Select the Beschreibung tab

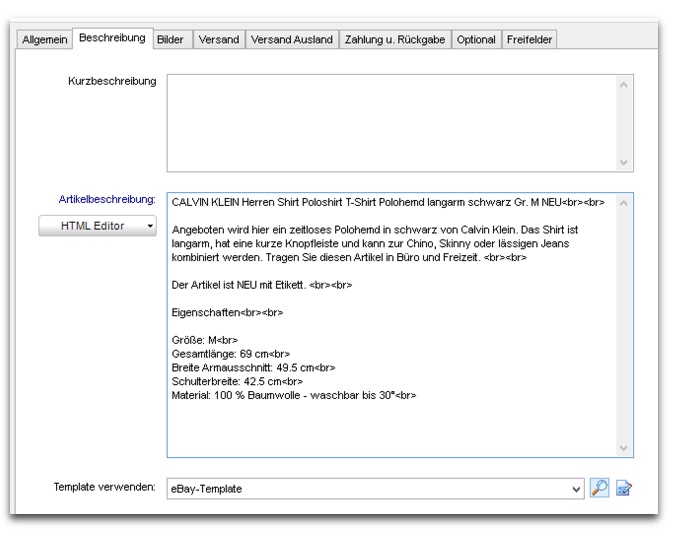[x=112, y=38]
